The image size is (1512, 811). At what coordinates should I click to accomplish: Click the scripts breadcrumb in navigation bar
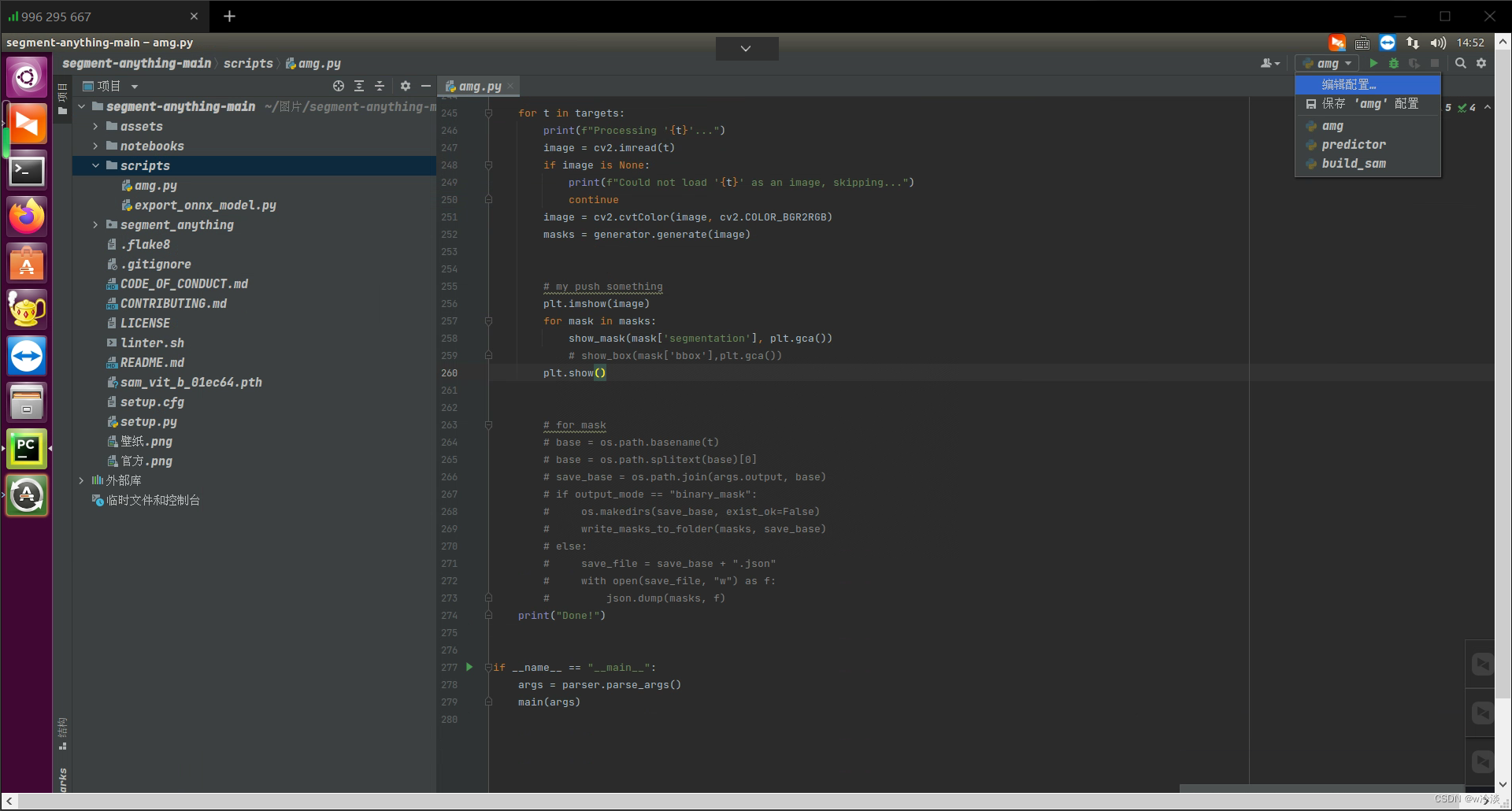248,63
